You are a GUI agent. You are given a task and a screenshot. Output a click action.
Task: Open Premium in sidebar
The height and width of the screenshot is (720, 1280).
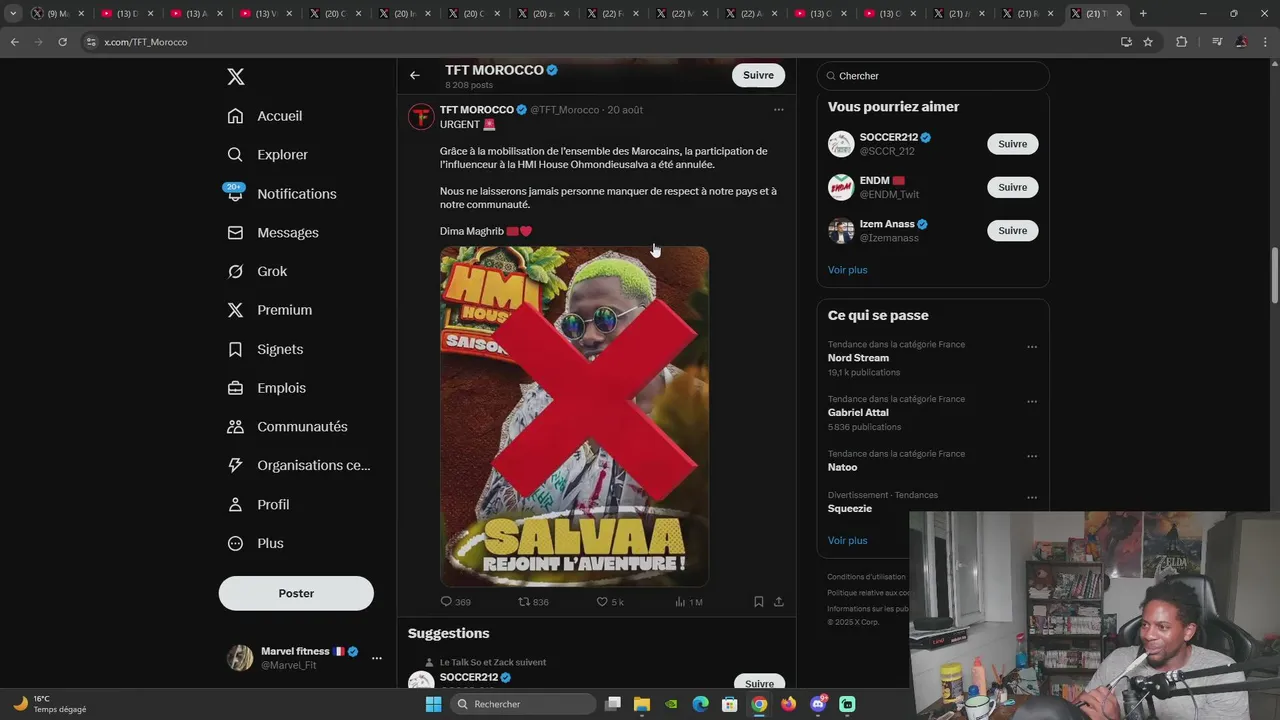click(270, 310)
